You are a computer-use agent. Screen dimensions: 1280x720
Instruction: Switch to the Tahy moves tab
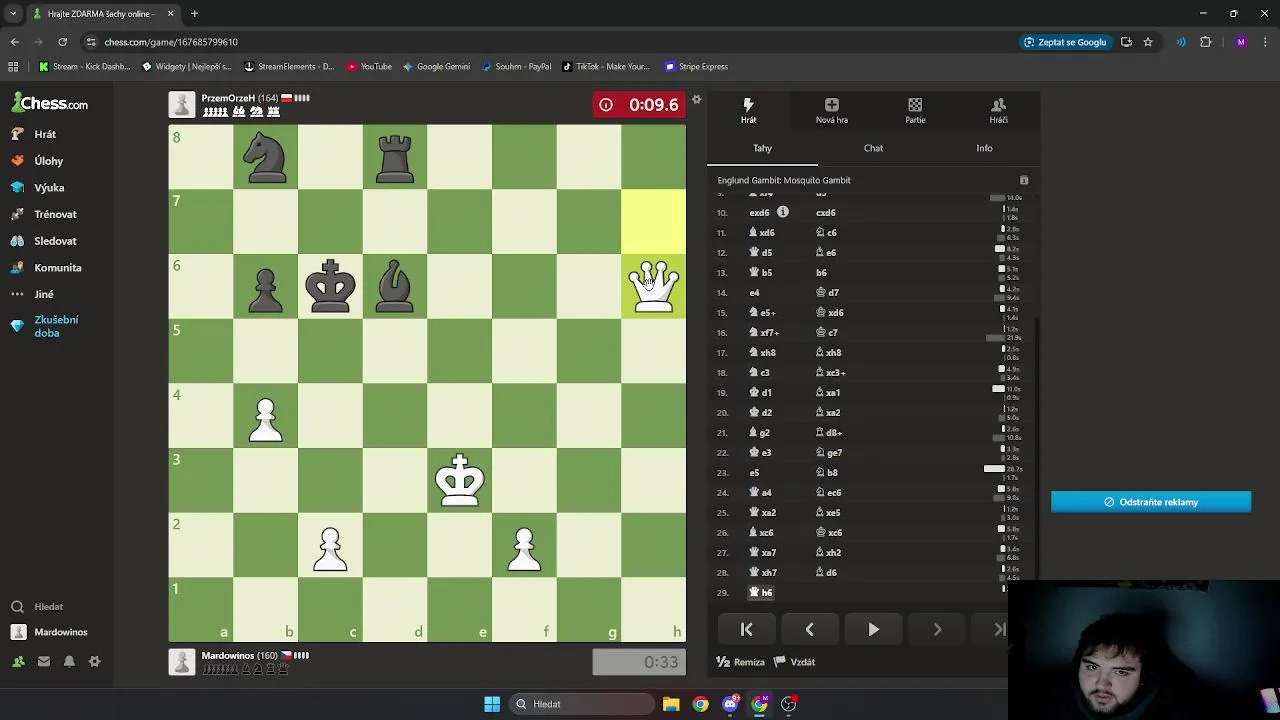[x=762, y=148]
